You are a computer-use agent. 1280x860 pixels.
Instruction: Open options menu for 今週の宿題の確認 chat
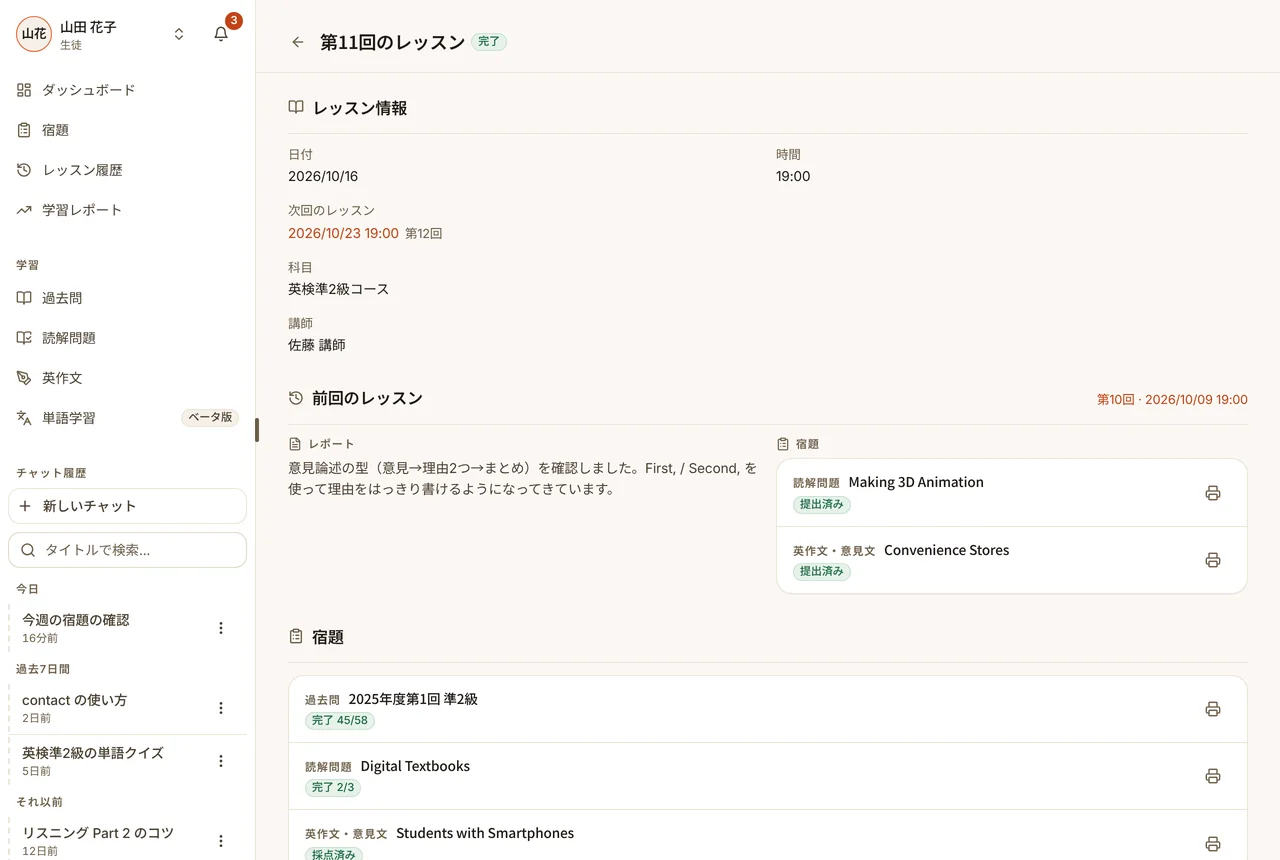pos(221,628)
